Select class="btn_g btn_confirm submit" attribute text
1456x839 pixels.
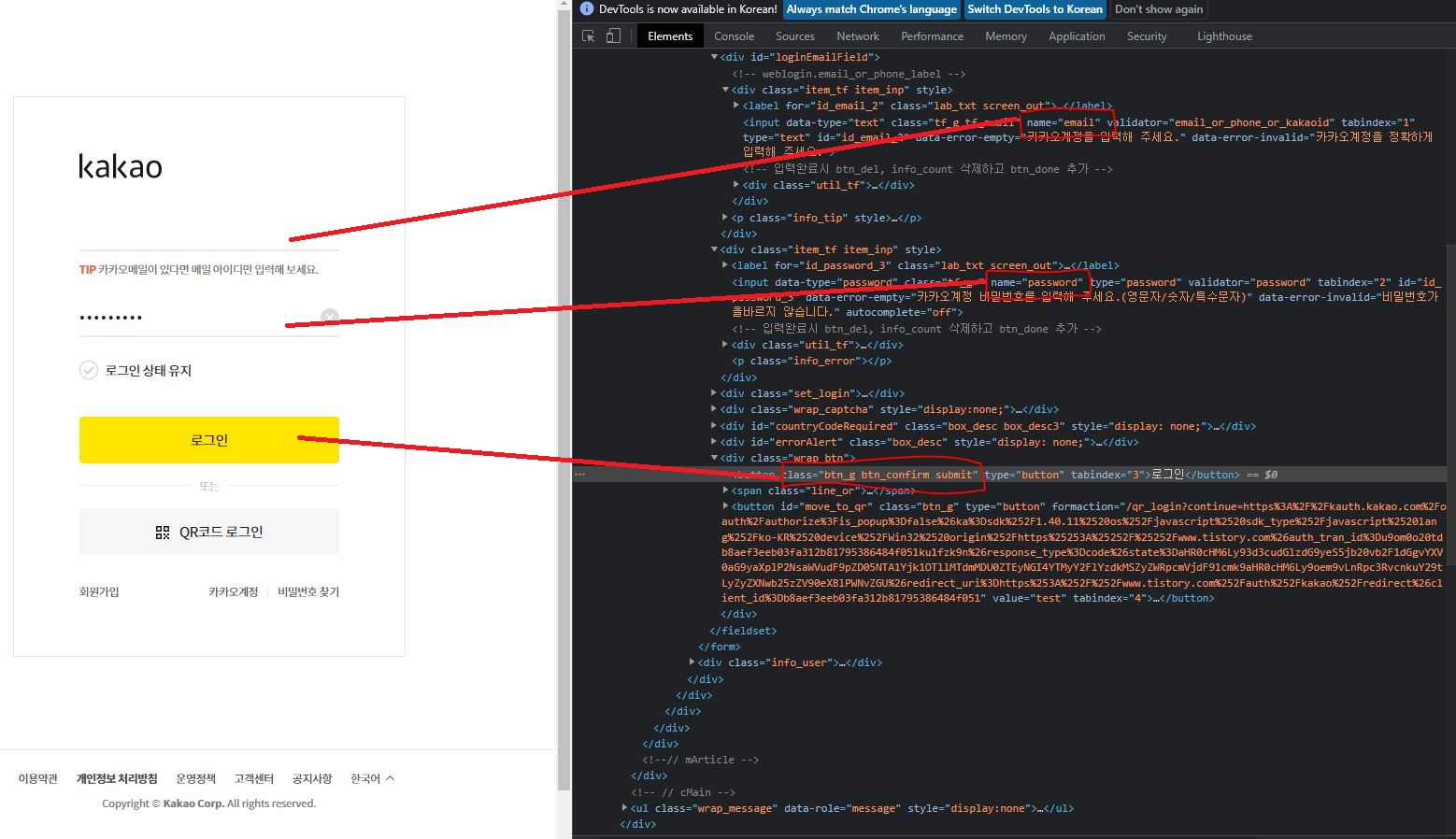879,475
